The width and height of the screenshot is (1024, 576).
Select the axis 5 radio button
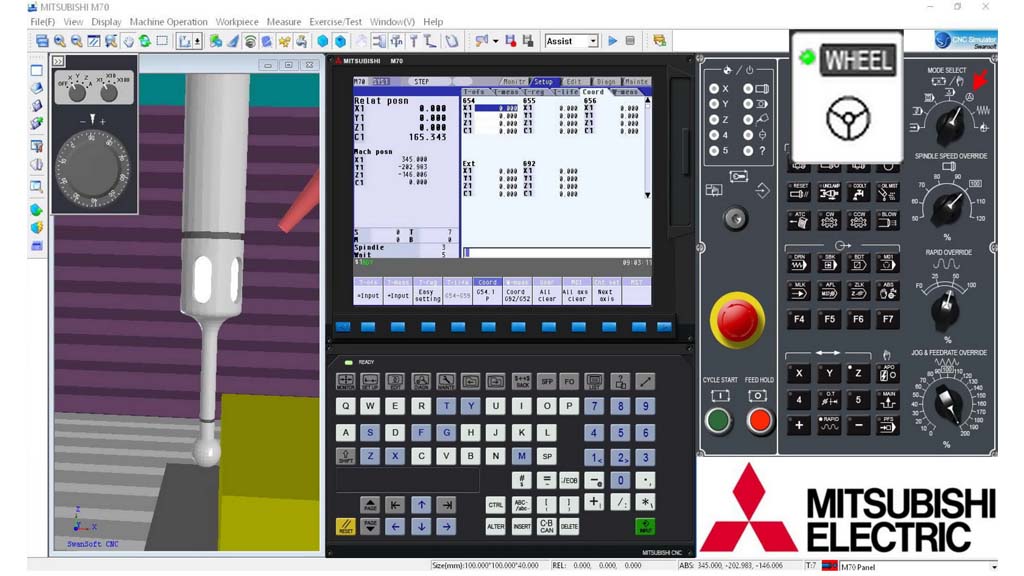714,151
